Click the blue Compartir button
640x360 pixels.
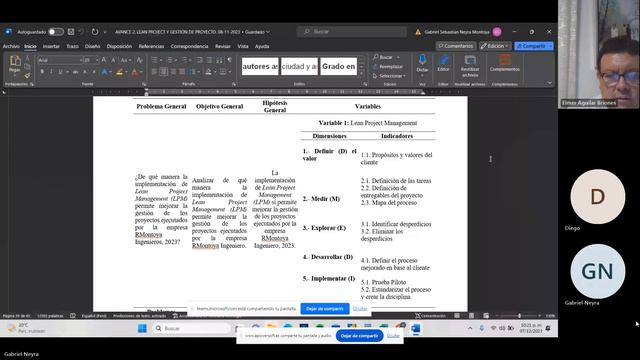[533, 46]
